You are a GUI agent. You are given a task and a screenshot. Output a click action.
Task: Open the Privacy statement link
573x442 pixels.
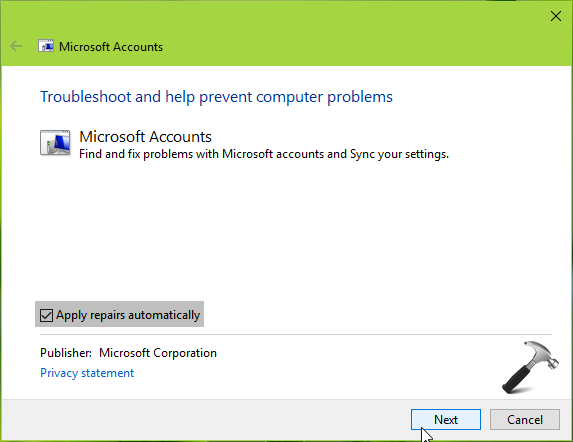tap(87, 373)
